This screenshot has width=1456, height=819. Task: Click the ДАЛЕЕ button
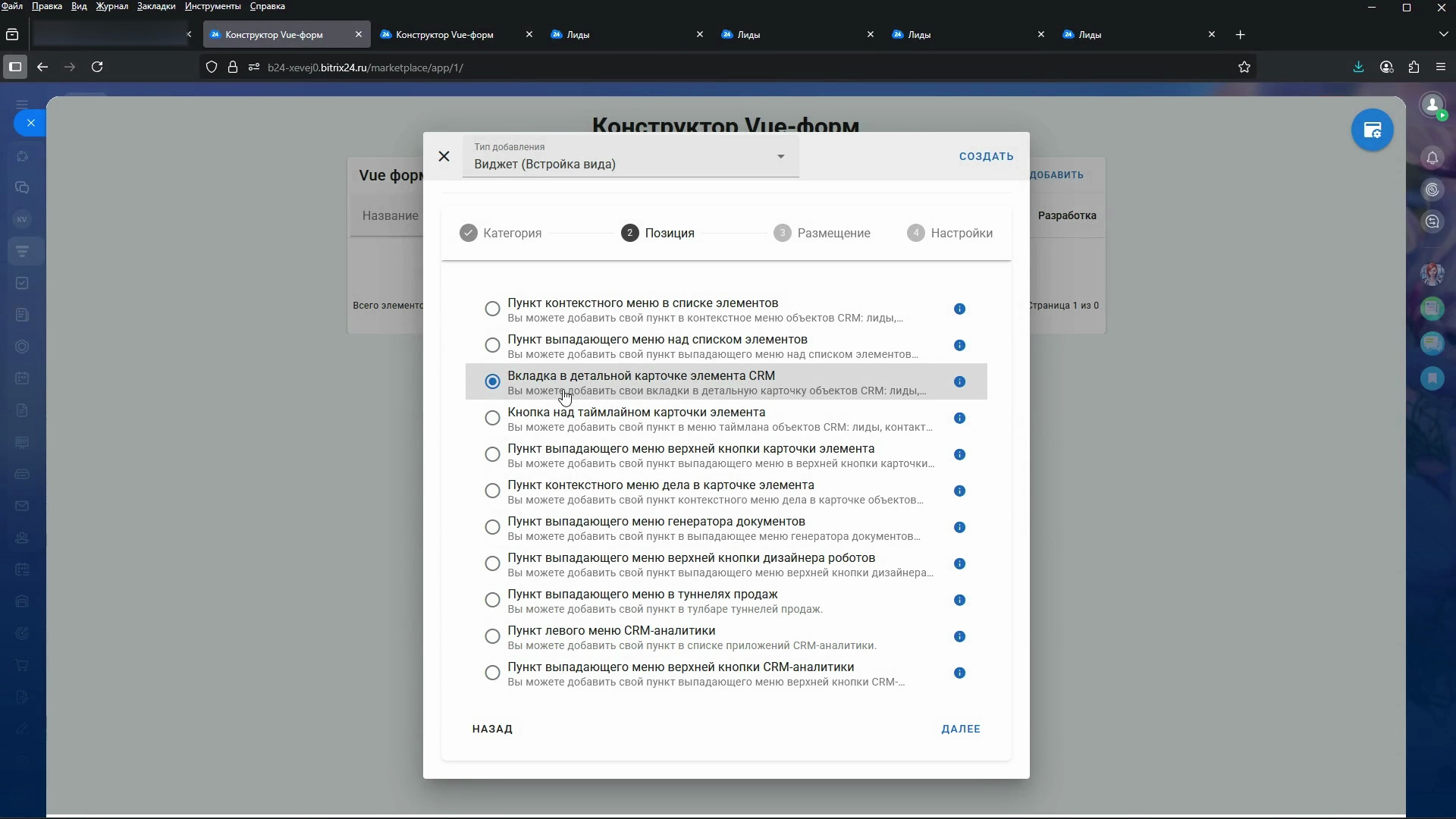coord(960,729)
